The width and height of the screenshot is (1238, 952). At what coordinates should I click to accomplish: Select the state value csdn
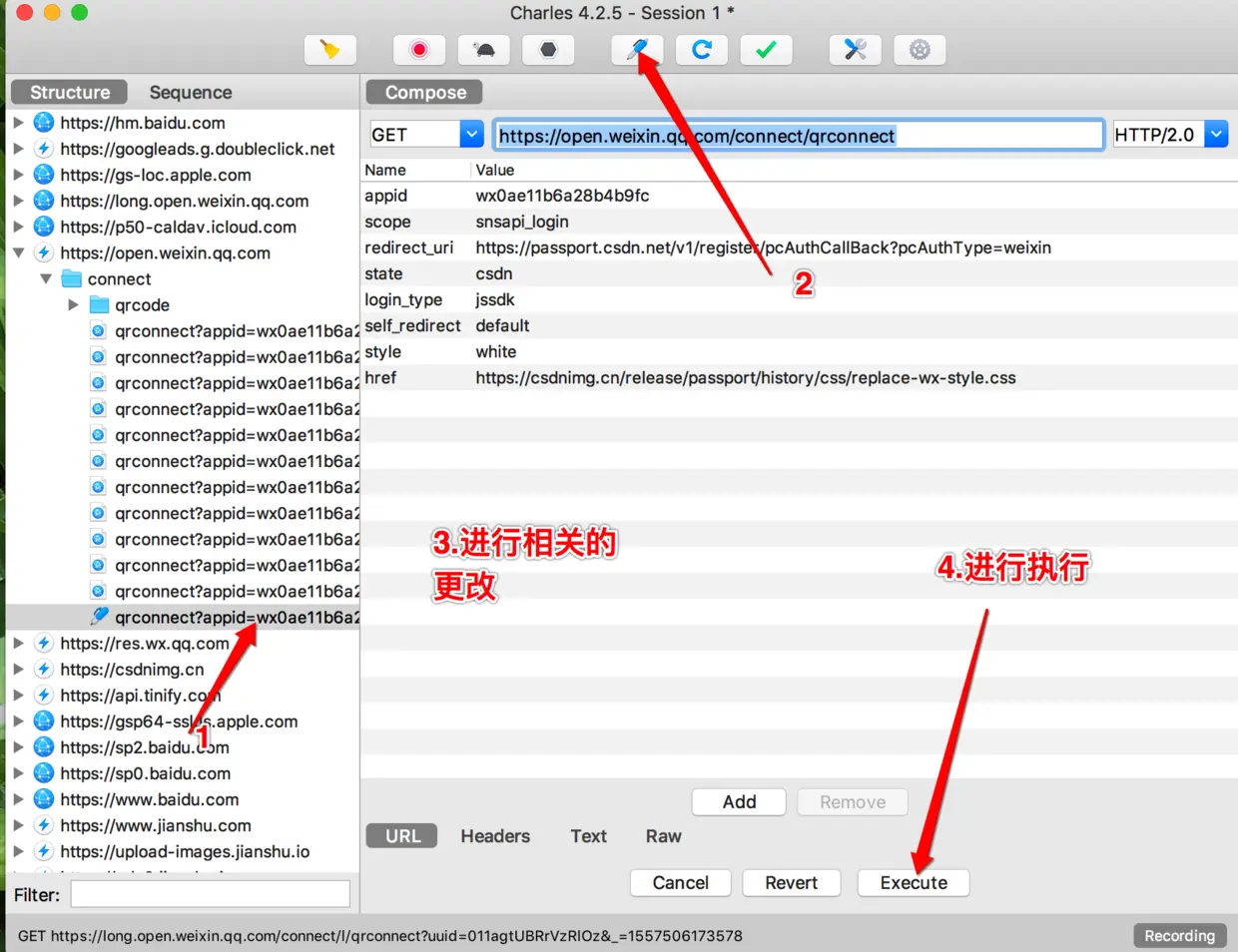(x=494, y=273)
